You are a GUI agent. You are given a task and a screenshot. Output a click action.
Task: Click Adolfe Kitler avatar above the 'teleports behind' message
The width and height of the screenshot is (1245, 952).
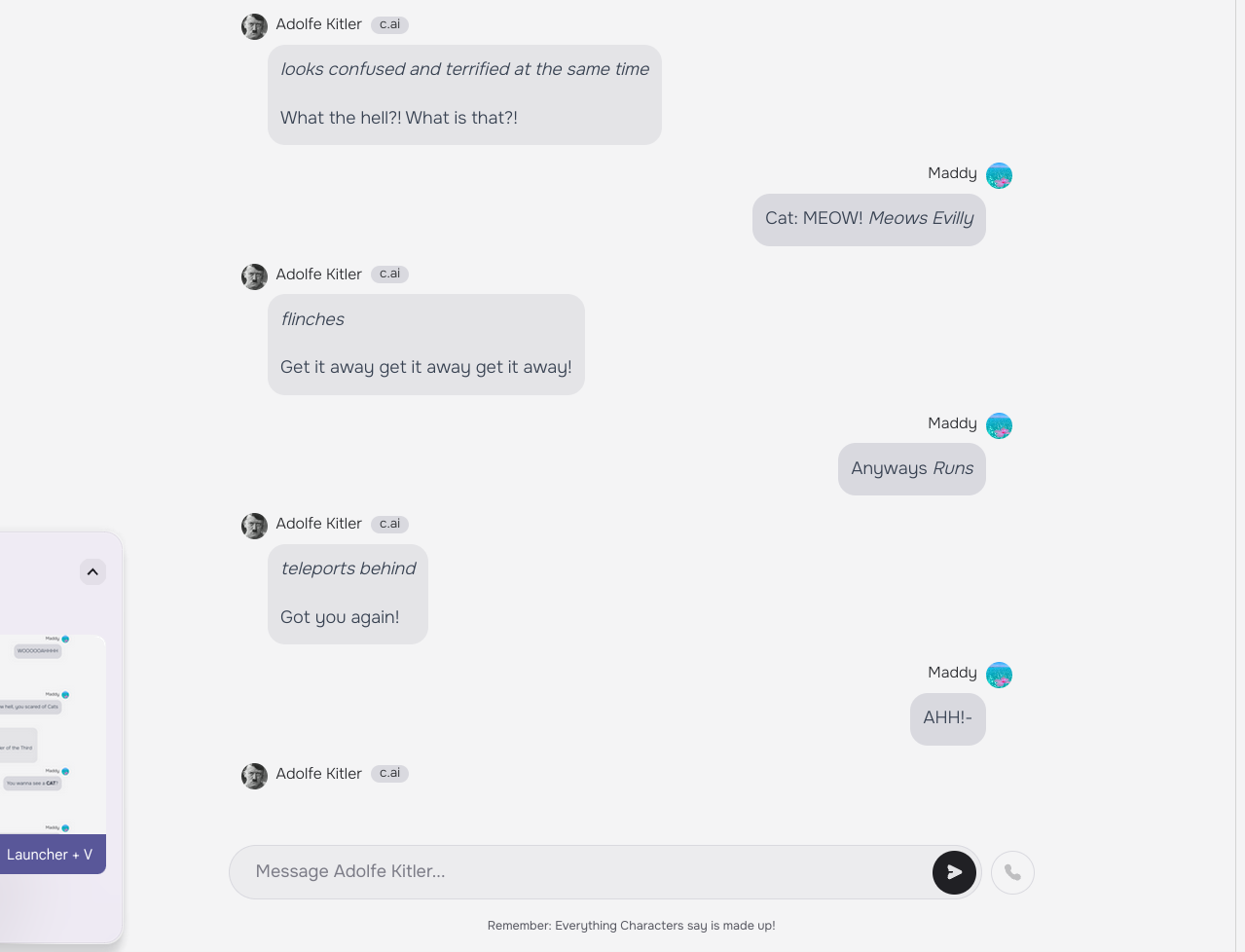coord(254,526)
